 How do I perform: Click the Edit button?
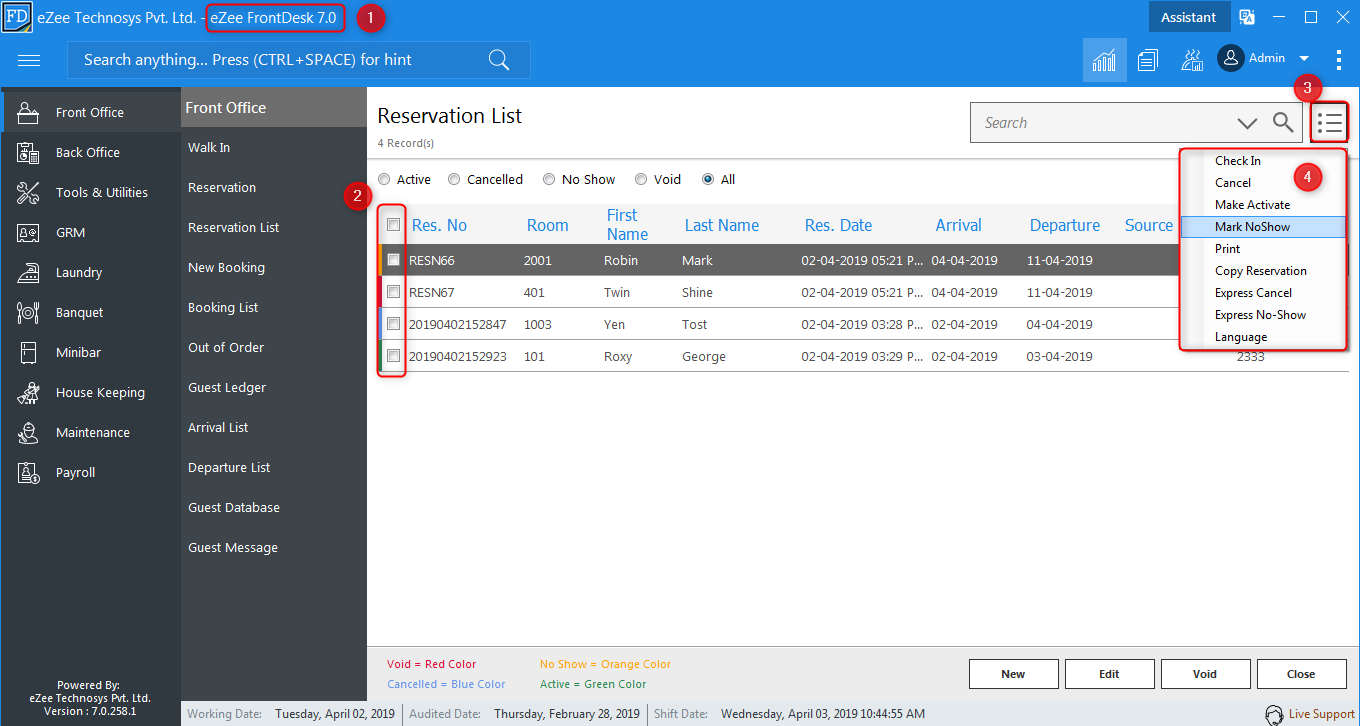1109,674
